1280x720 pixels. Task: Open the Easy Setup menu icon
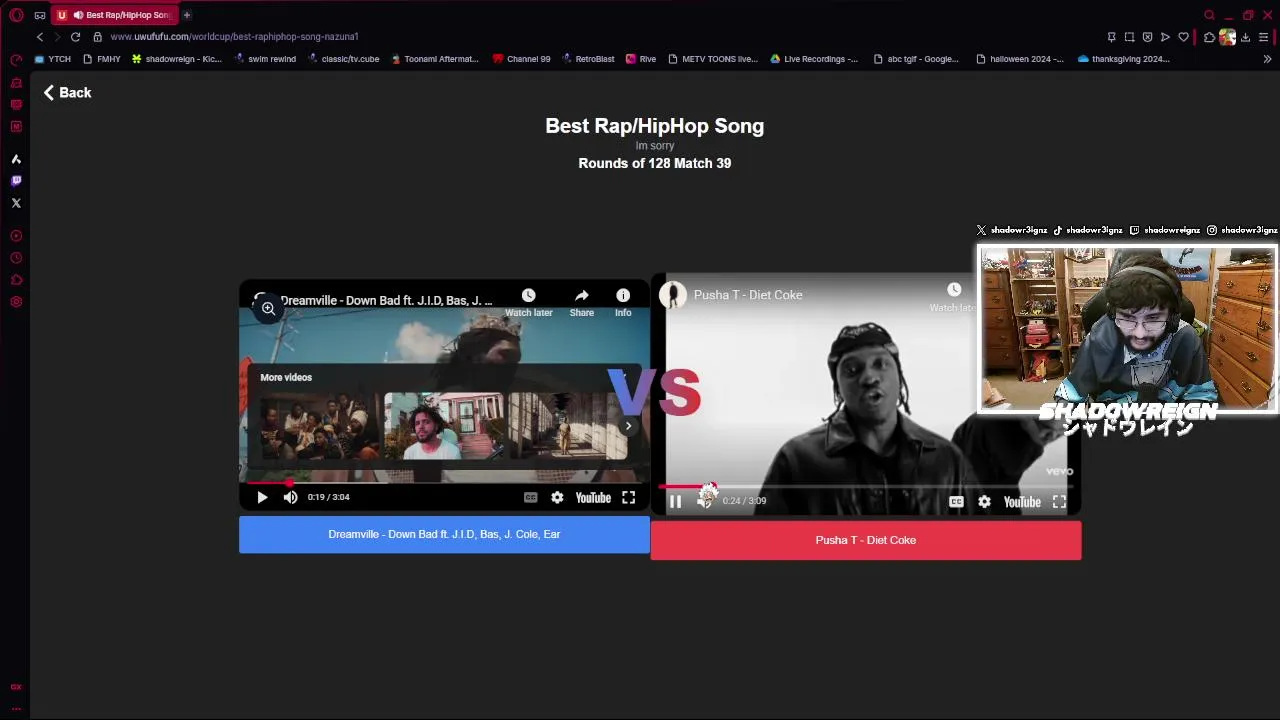[1264, 37]
